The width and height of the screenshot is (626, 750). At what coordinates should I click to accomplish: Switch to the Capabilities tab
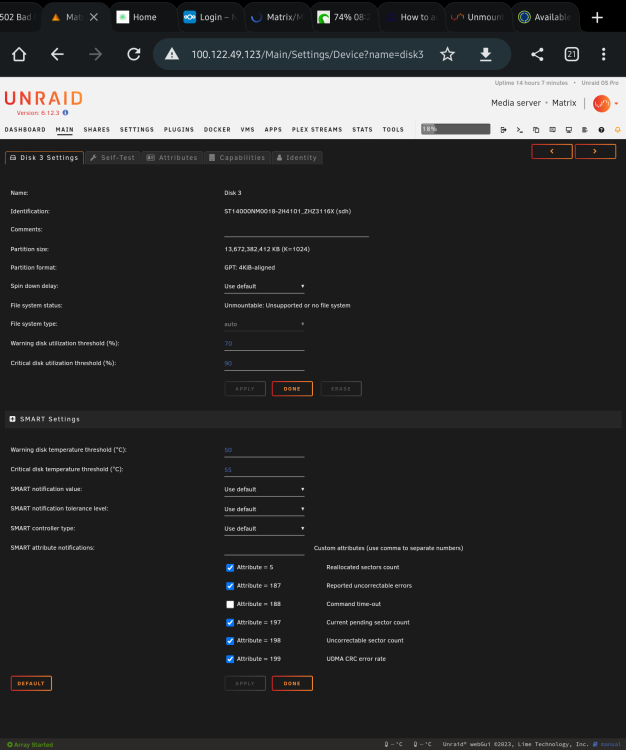click(x=237, y=158)
